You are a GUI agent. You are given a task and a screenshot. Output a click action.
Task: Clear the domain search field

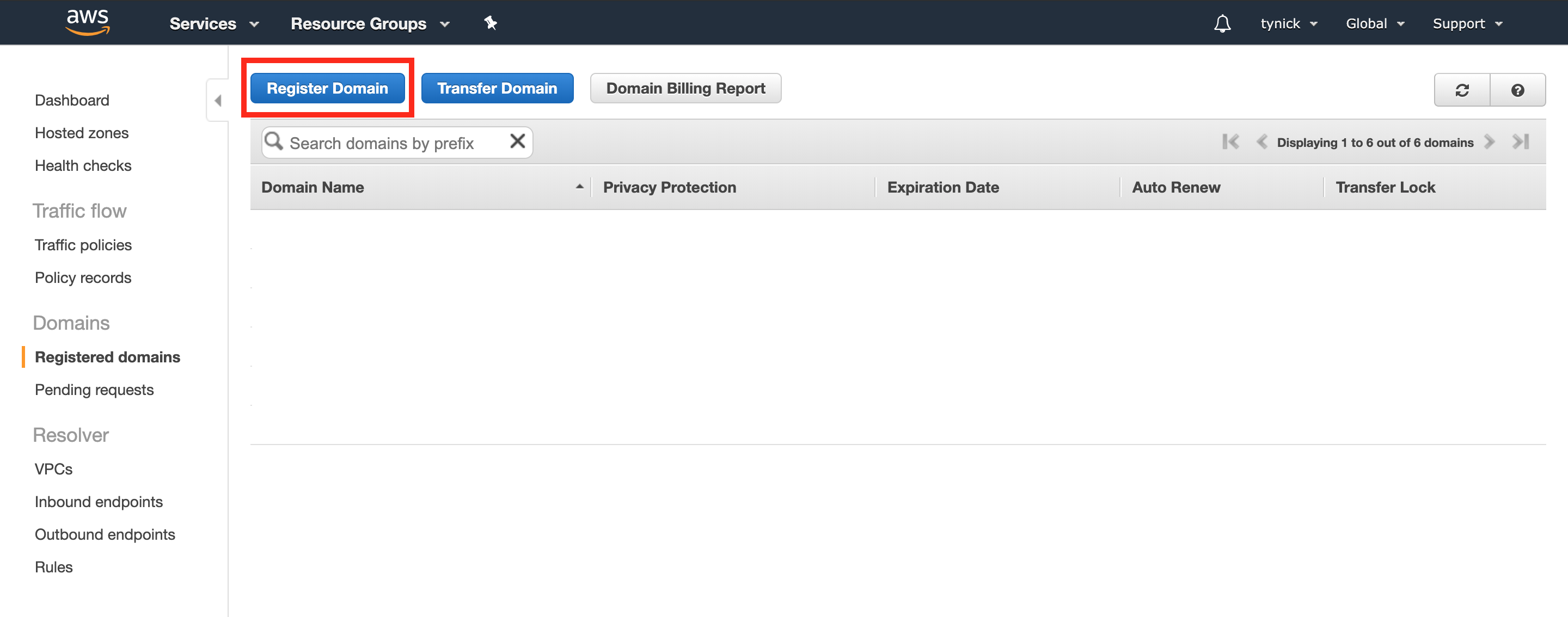[518, 142]
